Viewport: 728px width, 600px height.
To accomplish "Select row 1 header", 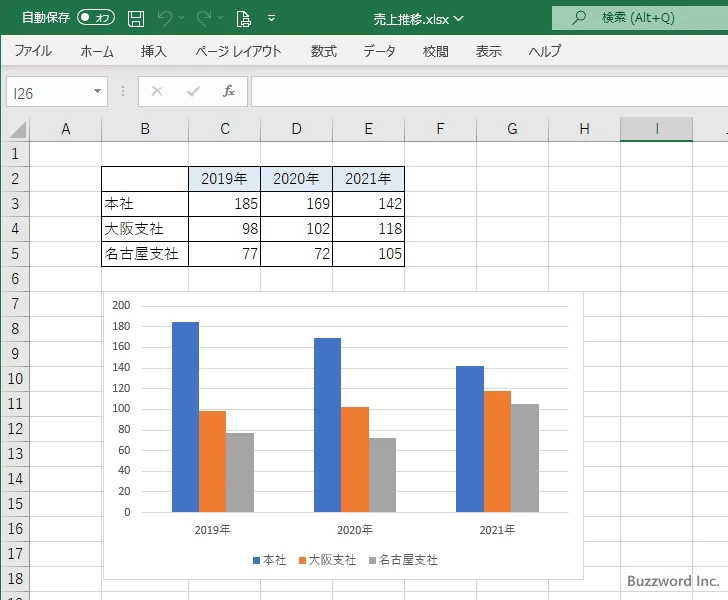I will (x=15, y=154).
